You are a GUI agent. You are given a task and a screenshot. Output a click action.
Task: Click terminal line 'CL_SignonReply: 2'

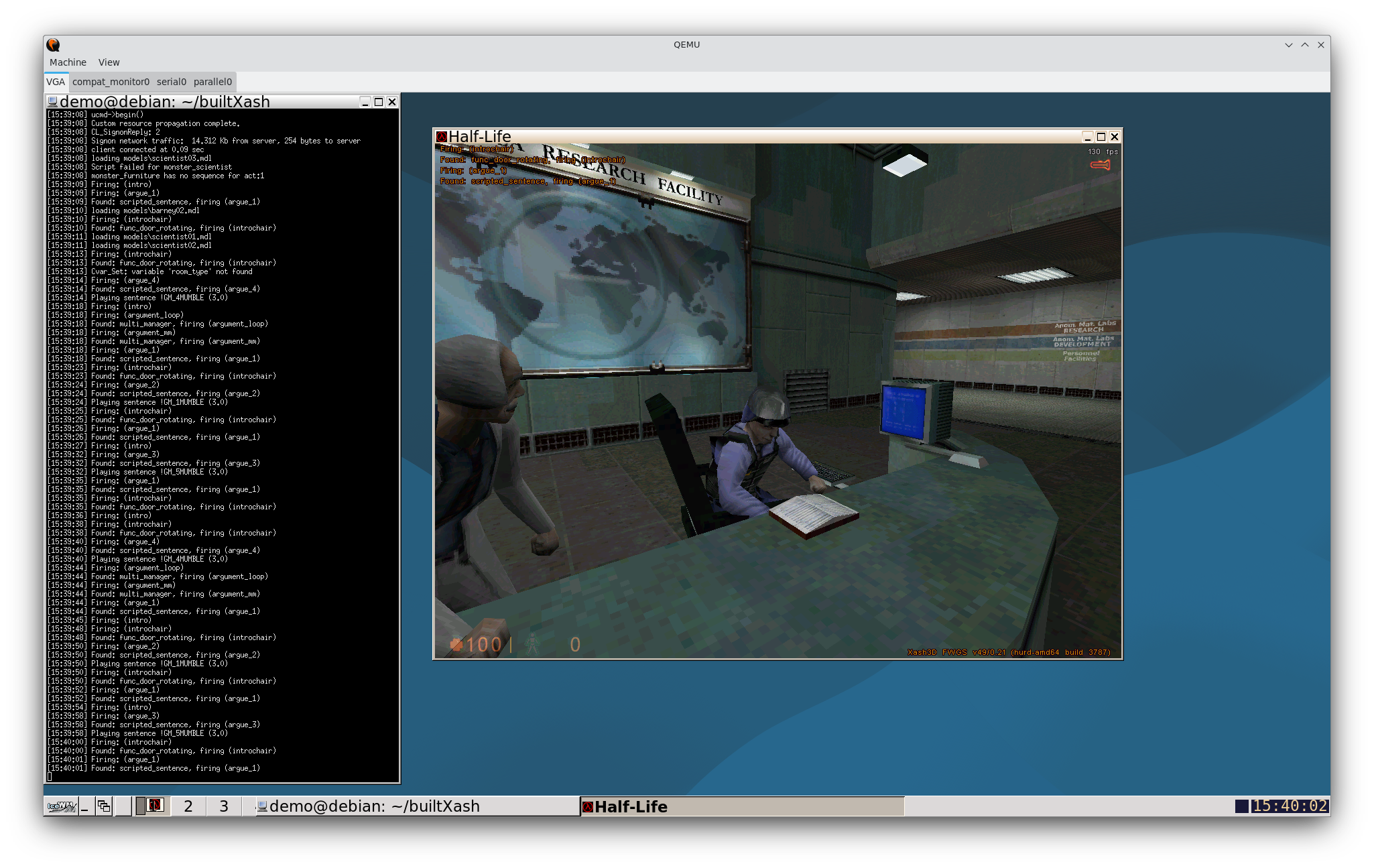point(125,133)
